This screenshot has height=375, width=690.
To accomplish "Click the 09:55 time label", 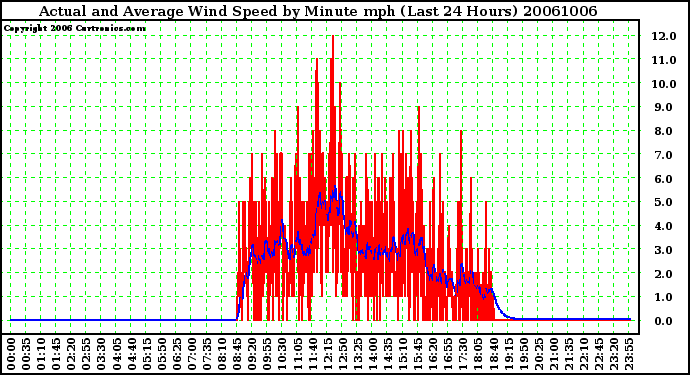I will 267,354.
